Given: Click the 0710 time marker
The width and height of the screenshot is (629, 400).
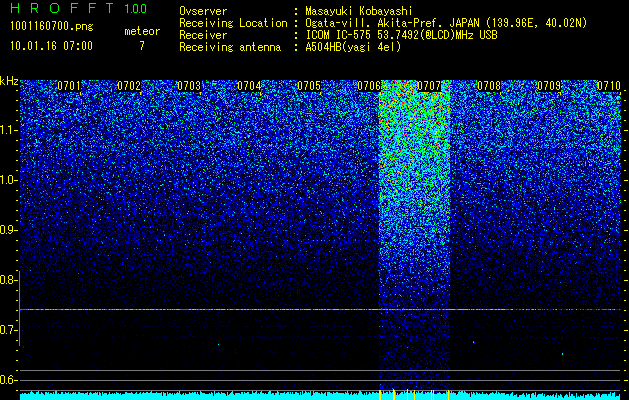Looking at the screenshot, I should pyautogui.click(x=609, y=86).
